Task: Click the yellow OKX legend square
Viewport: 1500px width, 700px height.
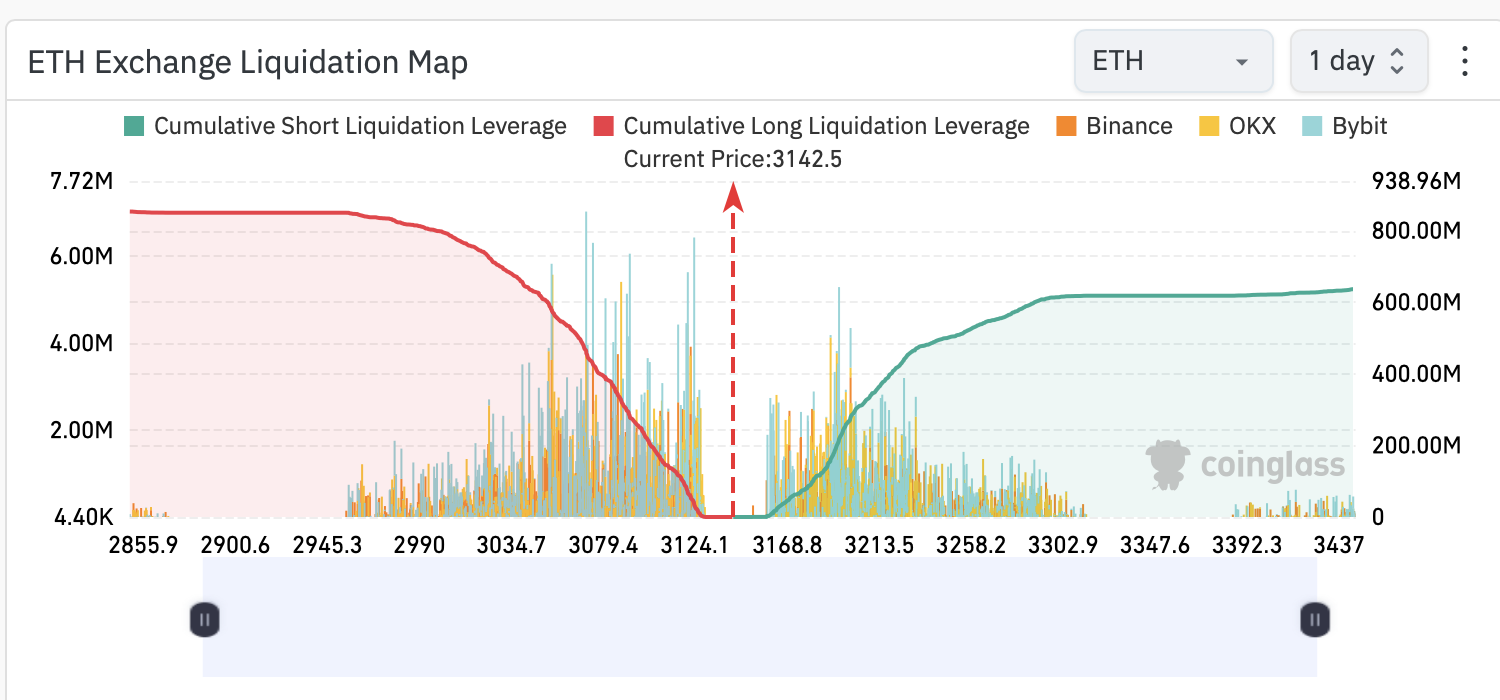Action: tap(1209, 127)
